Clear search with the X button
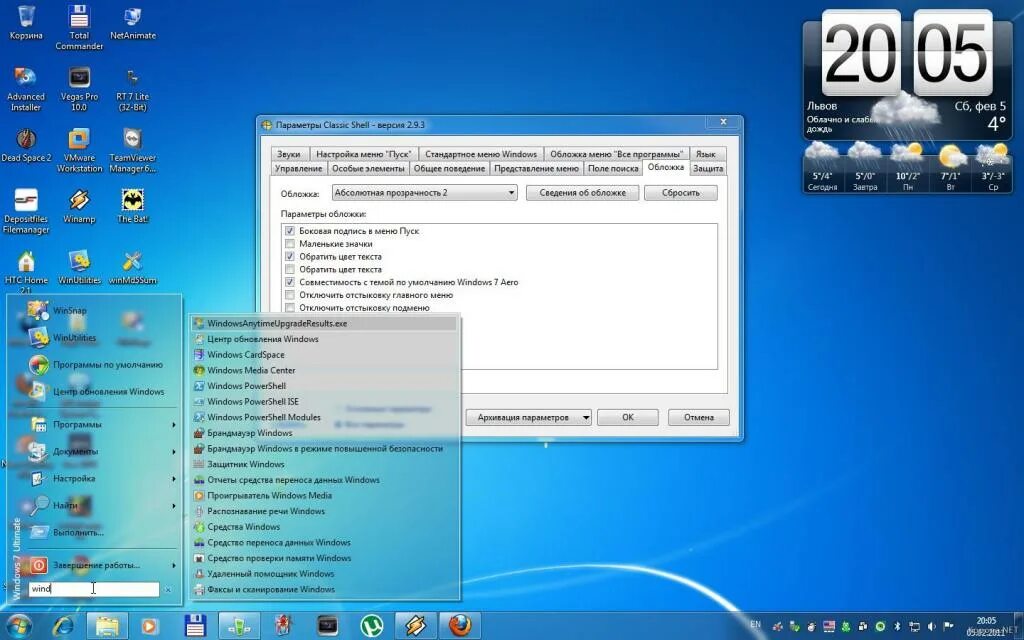This screenshot has width=1024, height=640. click(168, 590)
